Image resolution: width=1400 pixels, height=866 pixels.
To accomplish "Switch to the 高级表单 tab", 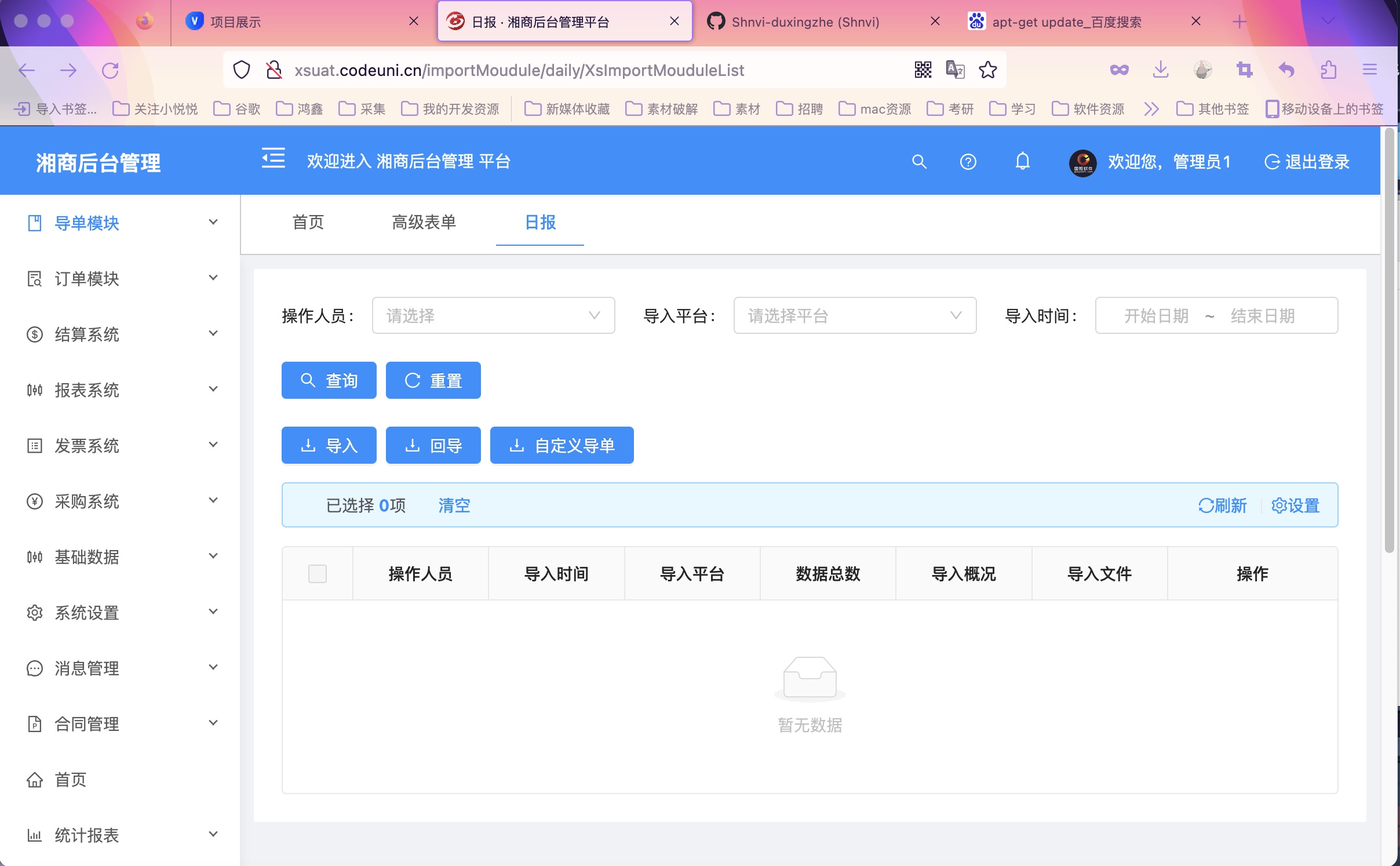I will (x=424, y=222).
